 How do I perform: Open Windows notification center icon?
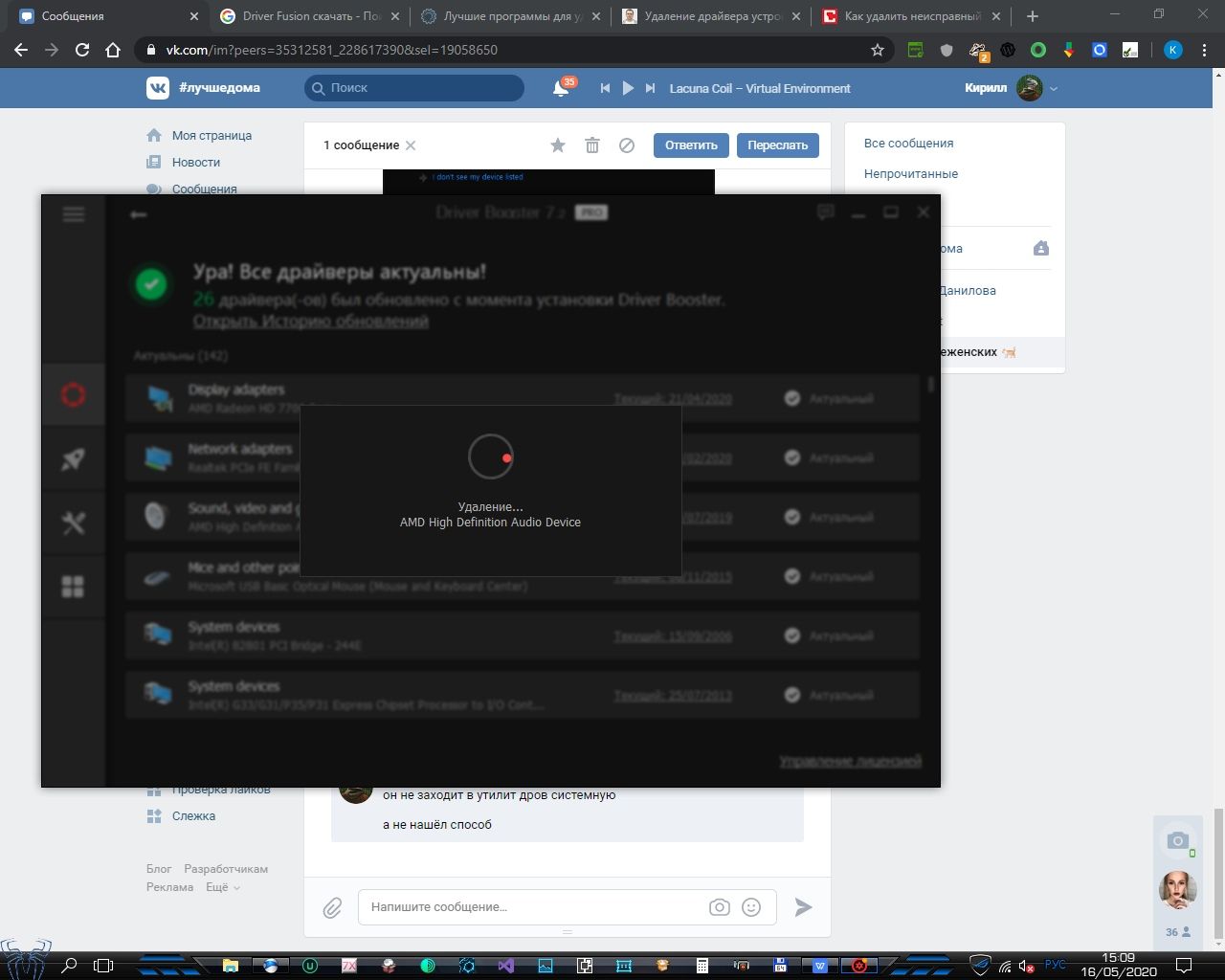(1184, 965)
